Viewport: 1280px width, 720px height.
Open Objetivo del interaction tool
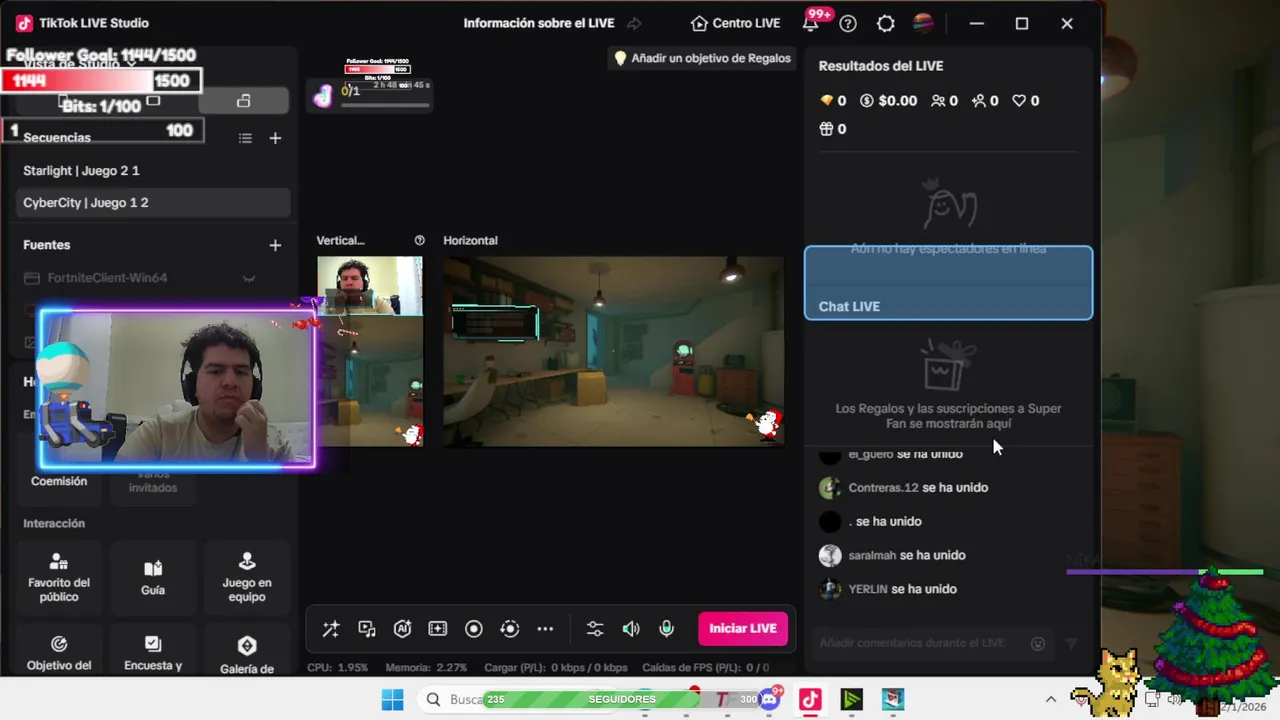[59, 652]
